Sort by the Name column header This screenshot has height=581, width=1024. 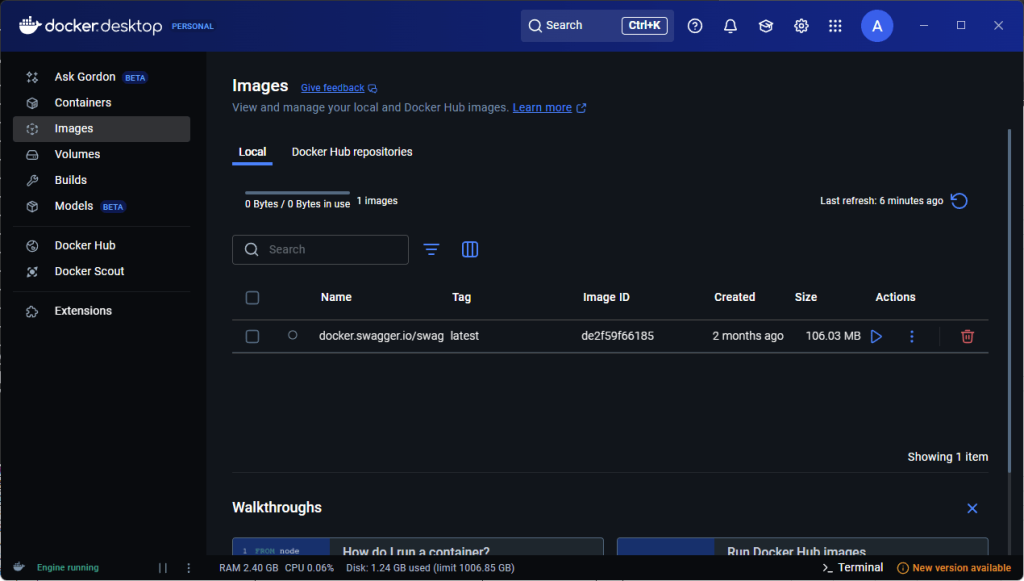(x=336, y=297)
